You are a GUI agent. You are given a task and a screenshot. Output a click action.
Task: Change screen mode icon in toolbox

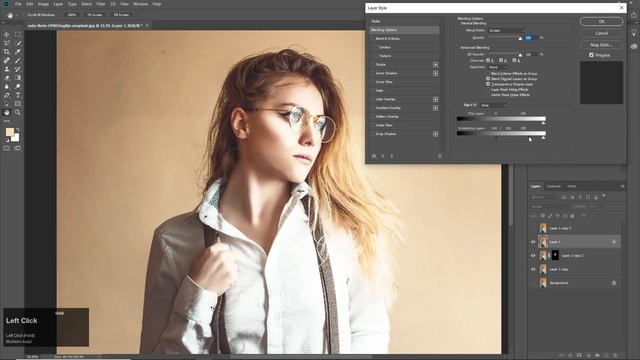18,148
